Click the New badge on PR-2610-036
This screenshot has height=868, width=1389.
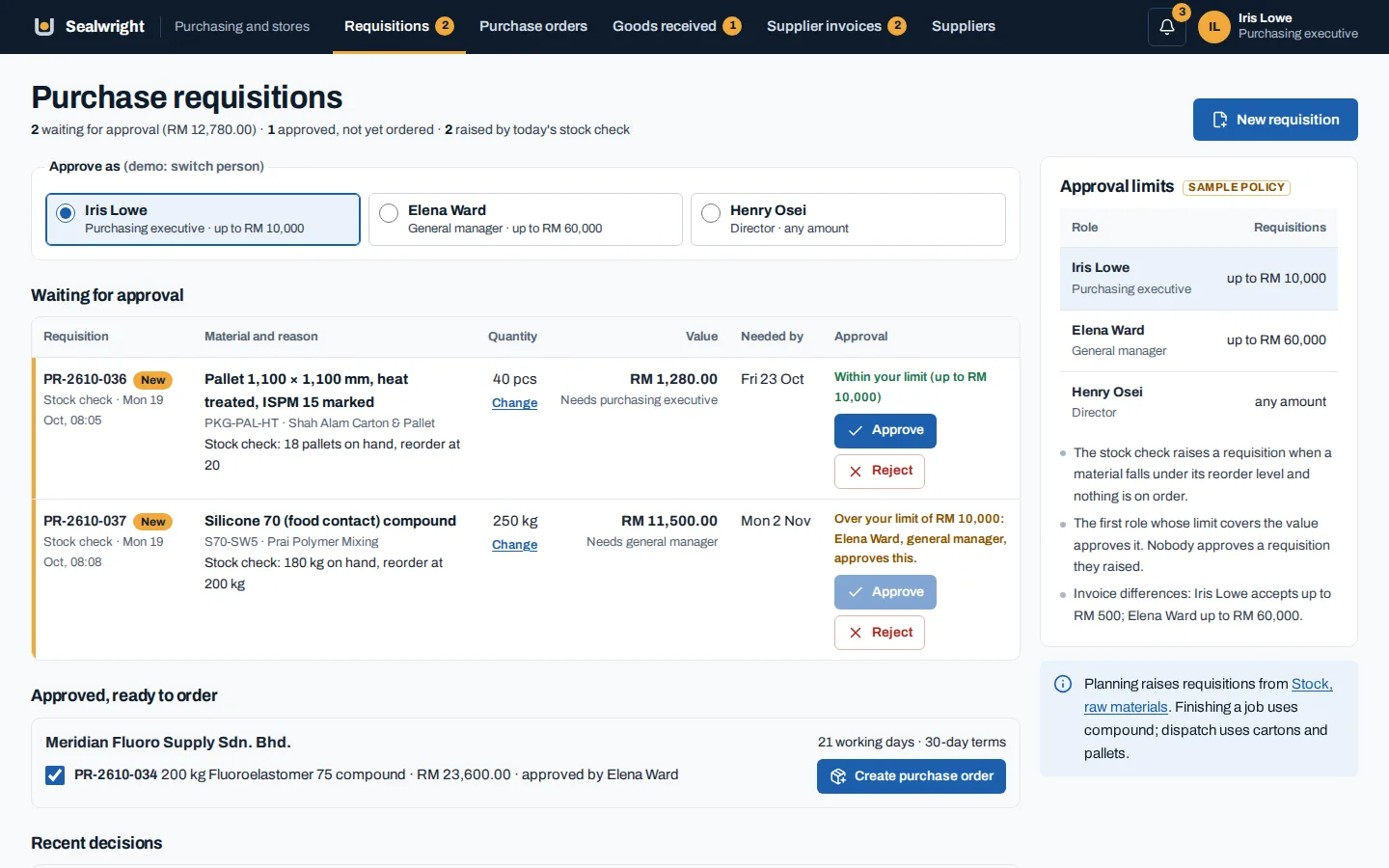(153, 380)
